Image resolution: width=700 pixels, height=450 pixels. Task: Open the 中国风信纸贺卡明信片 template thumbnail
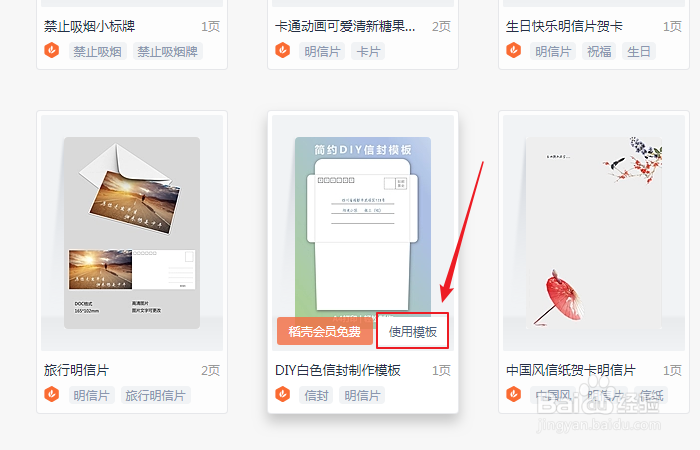(594, 233)
